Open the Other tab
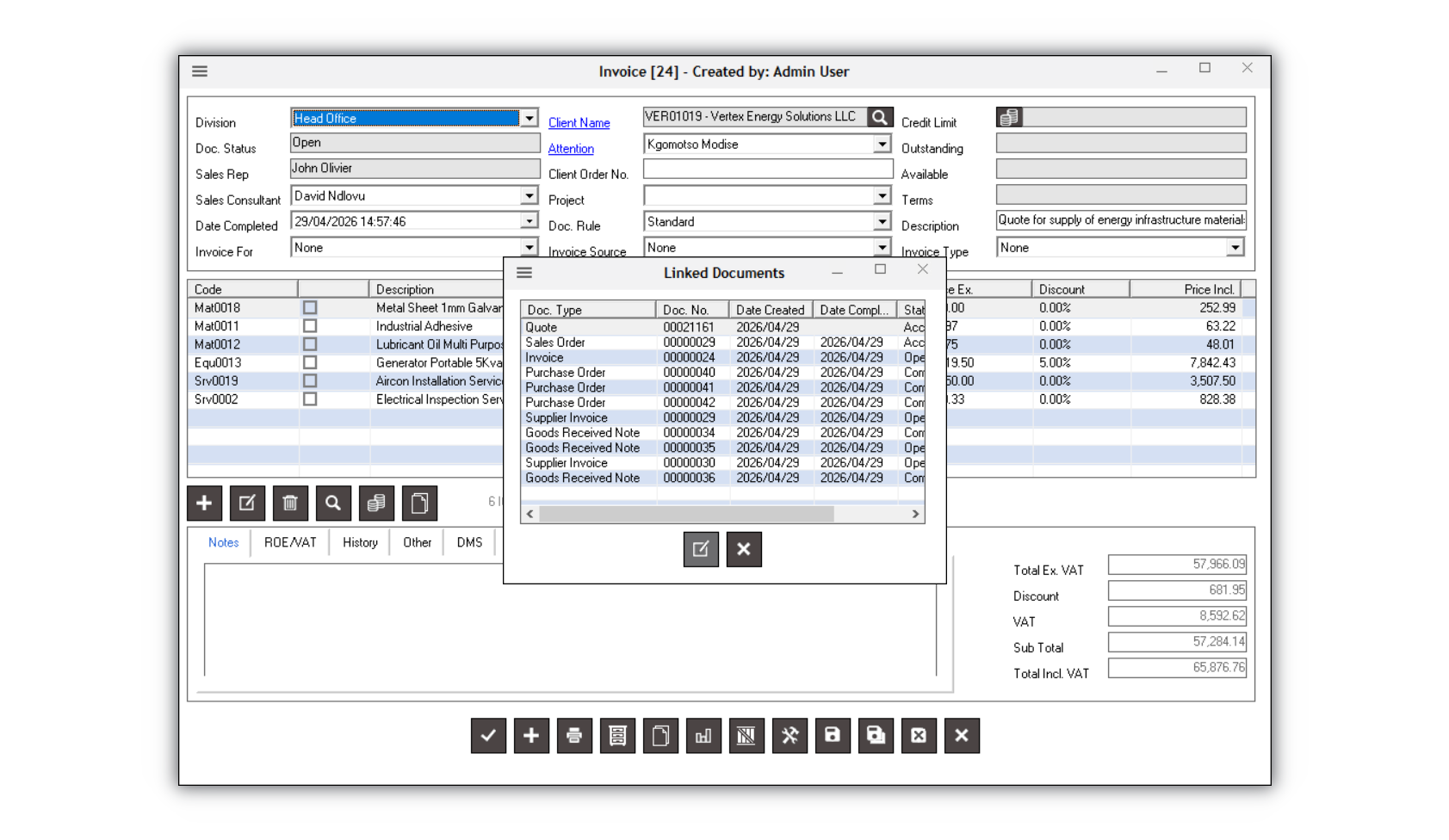This screenshot has width=1449, height=840. [x=418, y=542]
